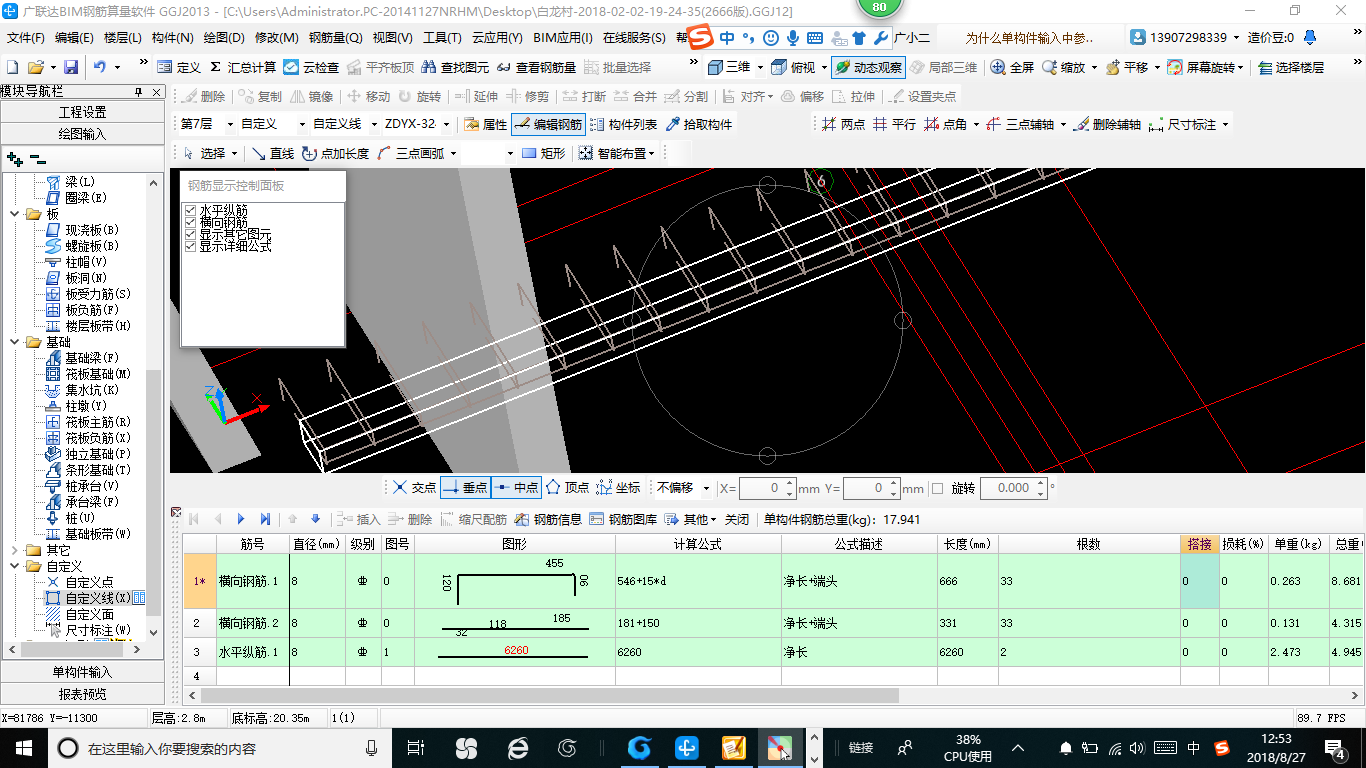Image resolution: width=1366 pixels, height=768 pixels.
Task: Collapse the 基础 tree folder
Action: 14,342
